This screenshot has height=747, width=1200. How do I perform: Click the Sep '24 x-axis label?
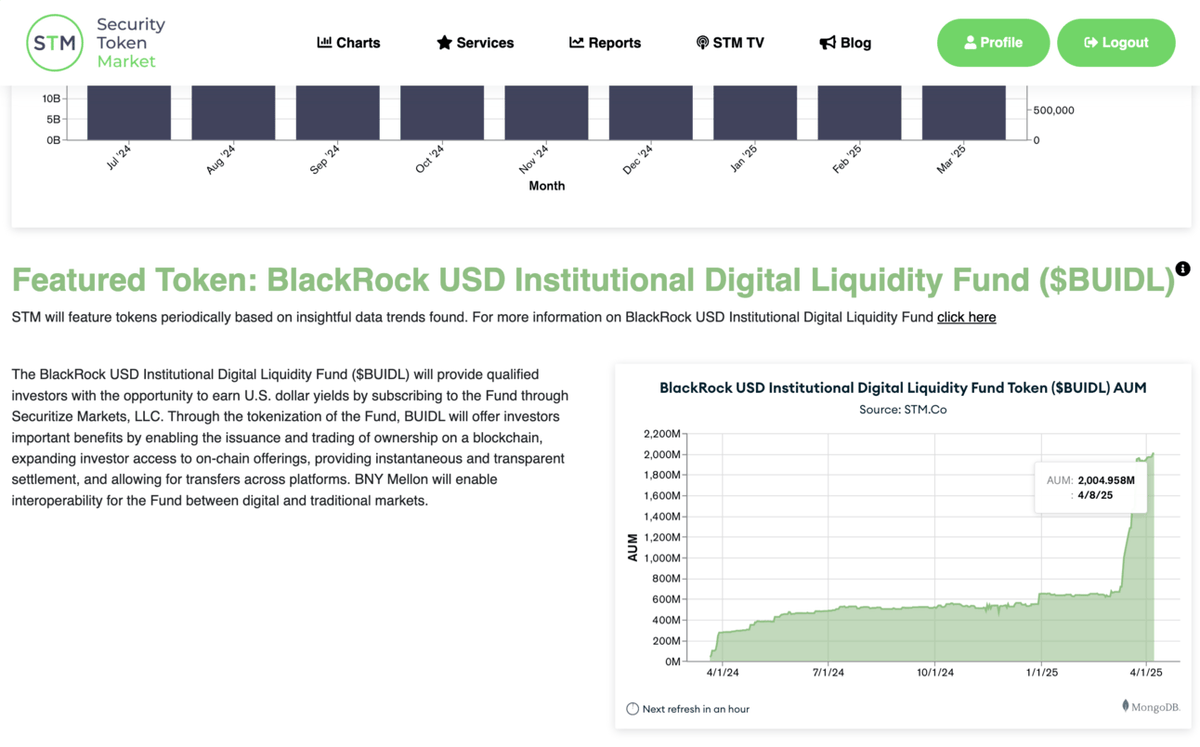click(x=325, y=160)
